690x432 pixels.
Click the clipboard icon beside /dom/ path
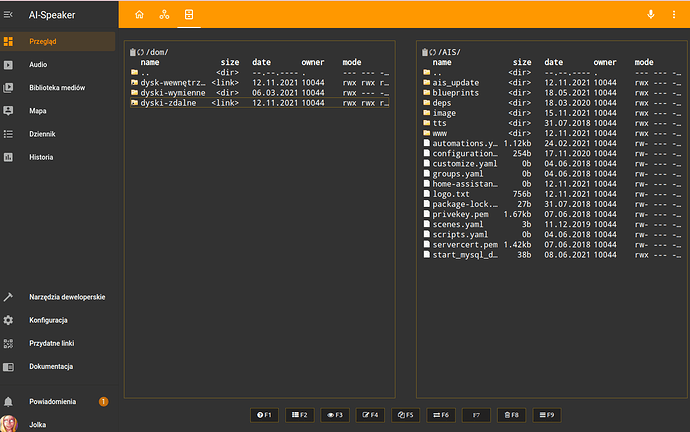[132, 52]
